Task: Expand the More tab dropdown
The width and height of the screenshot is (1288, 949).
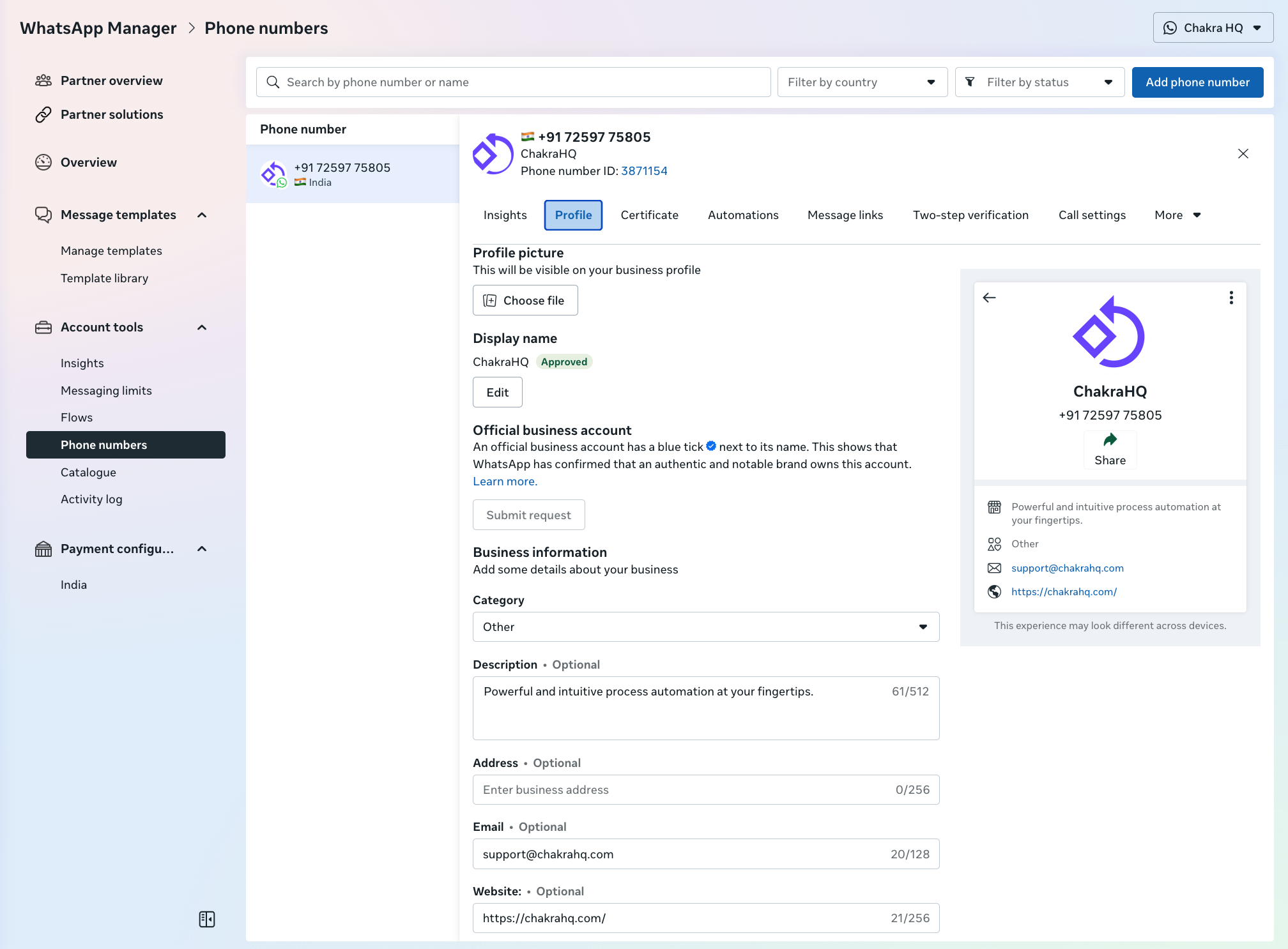Action: tap(1177, 215)
